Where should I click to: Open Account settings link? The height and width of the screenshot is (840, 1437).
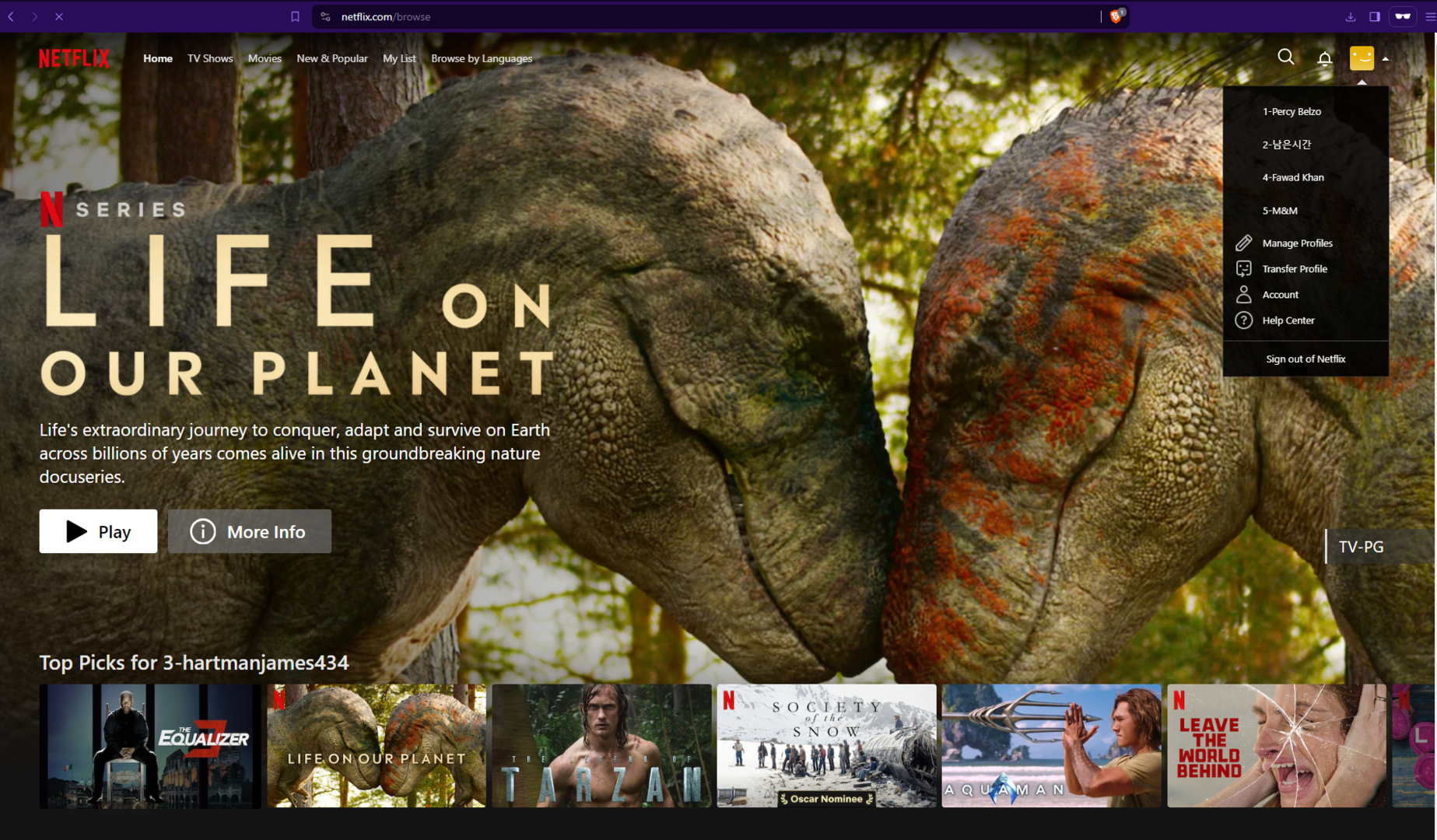[1280, 294]
